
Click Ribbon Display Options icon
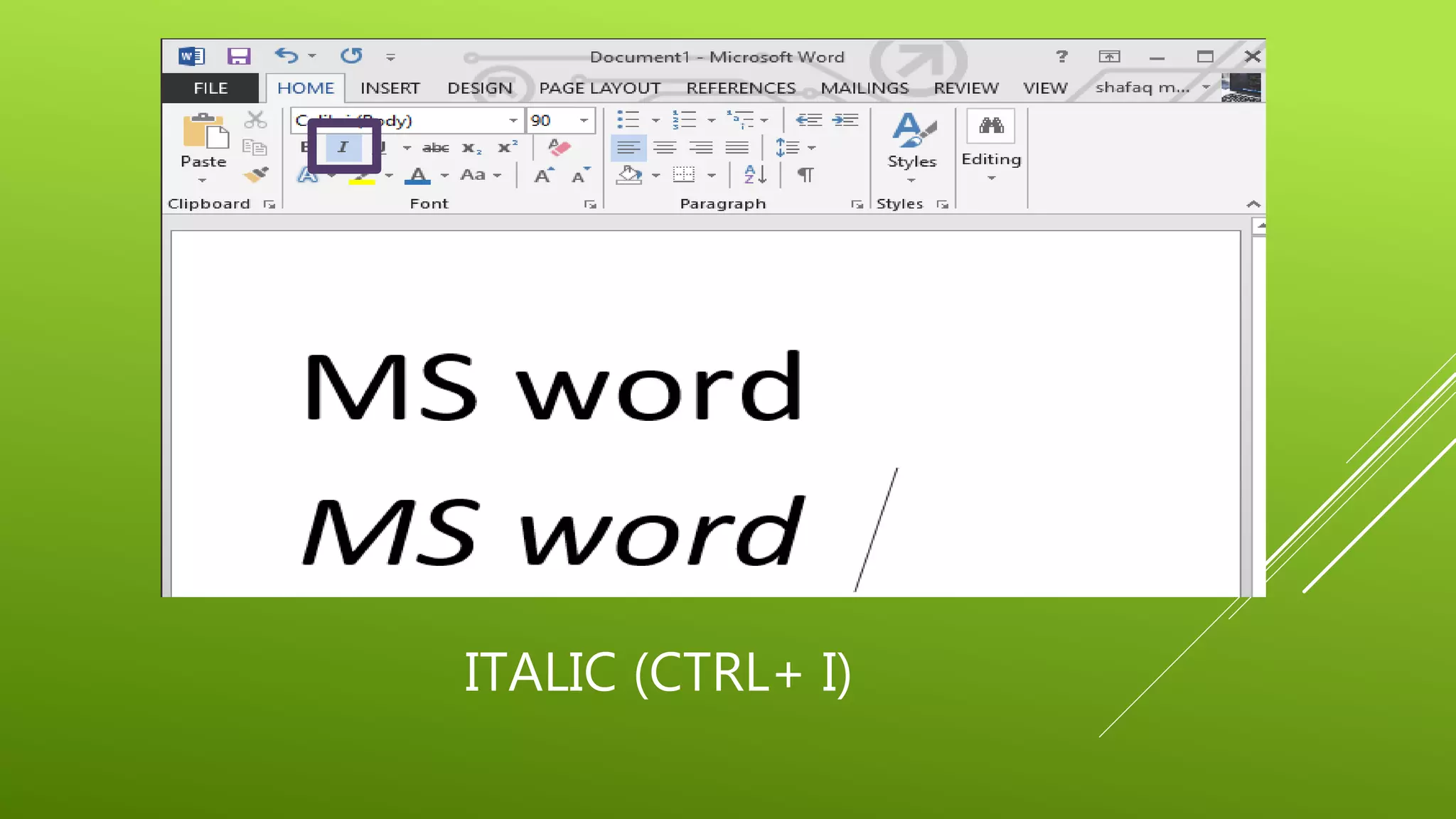pyautogui.click(x=1109, y=56)
